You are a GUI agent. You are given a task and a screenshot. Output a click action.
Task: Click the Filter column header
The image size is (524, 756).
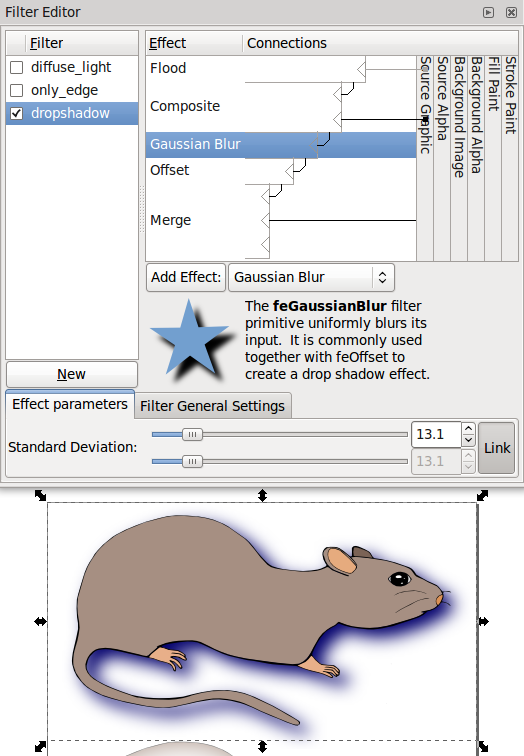coord(82,43)
